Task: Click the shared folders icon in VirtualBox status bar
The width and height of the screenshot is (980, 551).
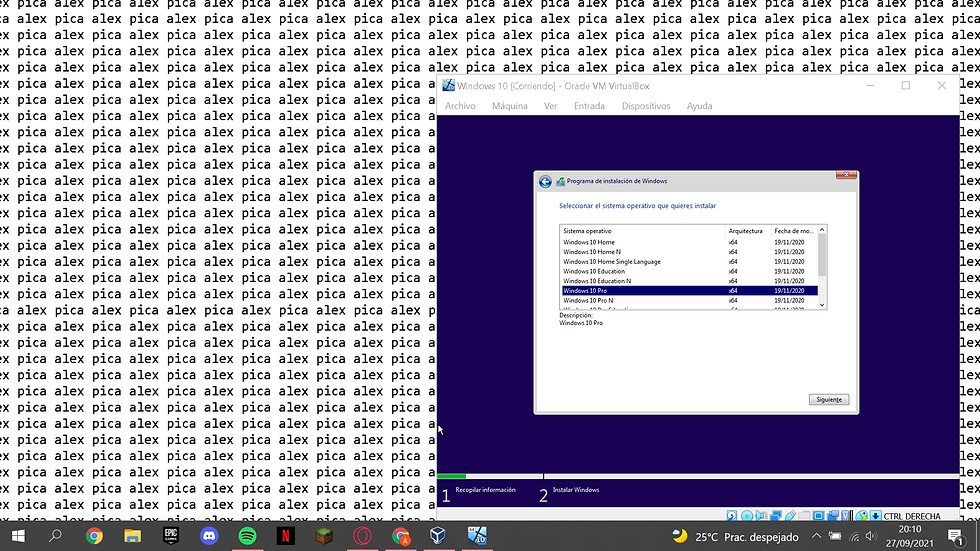Action: [x=804, y=515]
